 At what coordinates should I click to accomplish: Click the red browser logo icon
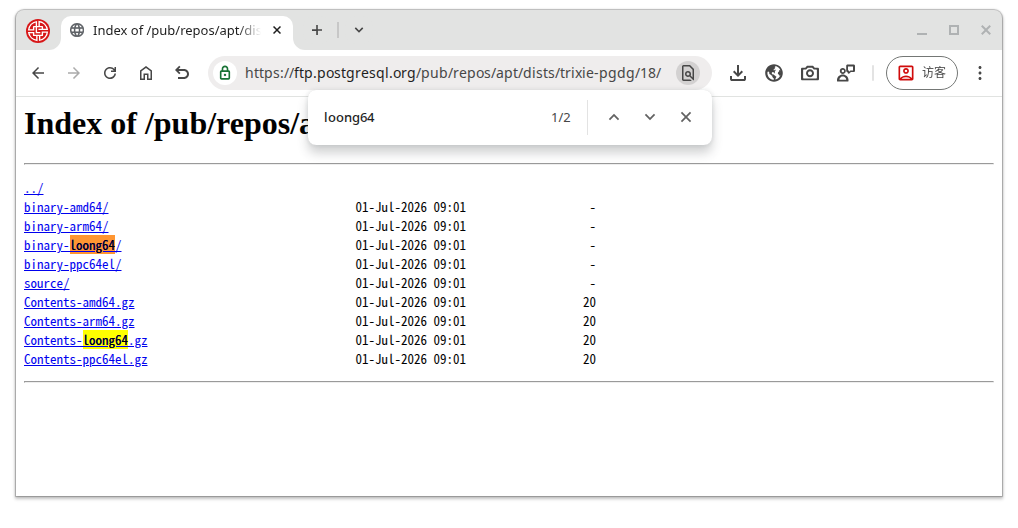tap(38, 31)
